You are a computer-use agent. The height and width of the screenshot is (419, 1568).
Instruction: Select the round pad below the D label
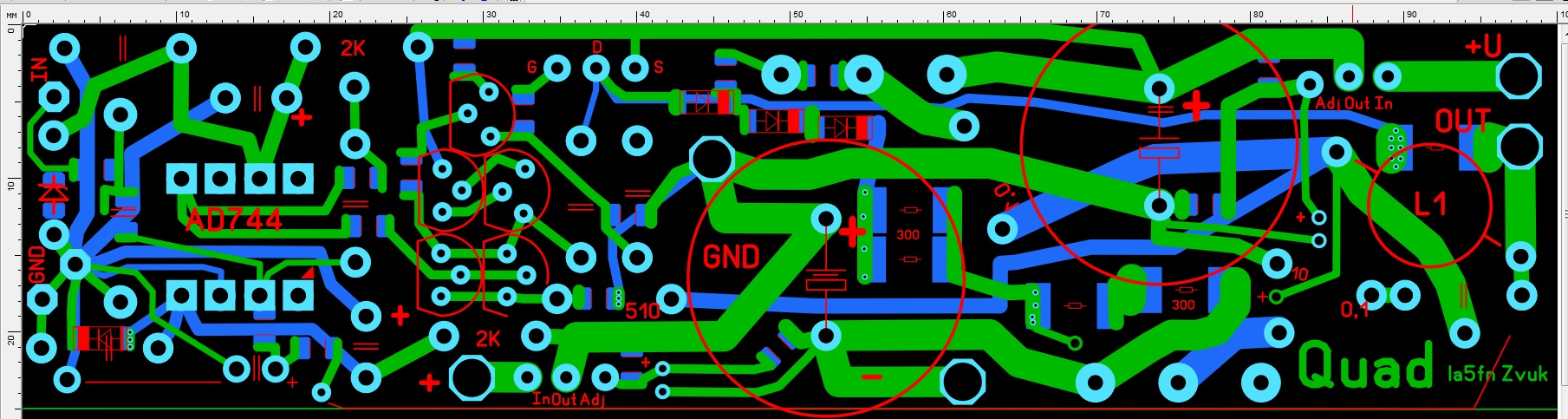point(596,68)
